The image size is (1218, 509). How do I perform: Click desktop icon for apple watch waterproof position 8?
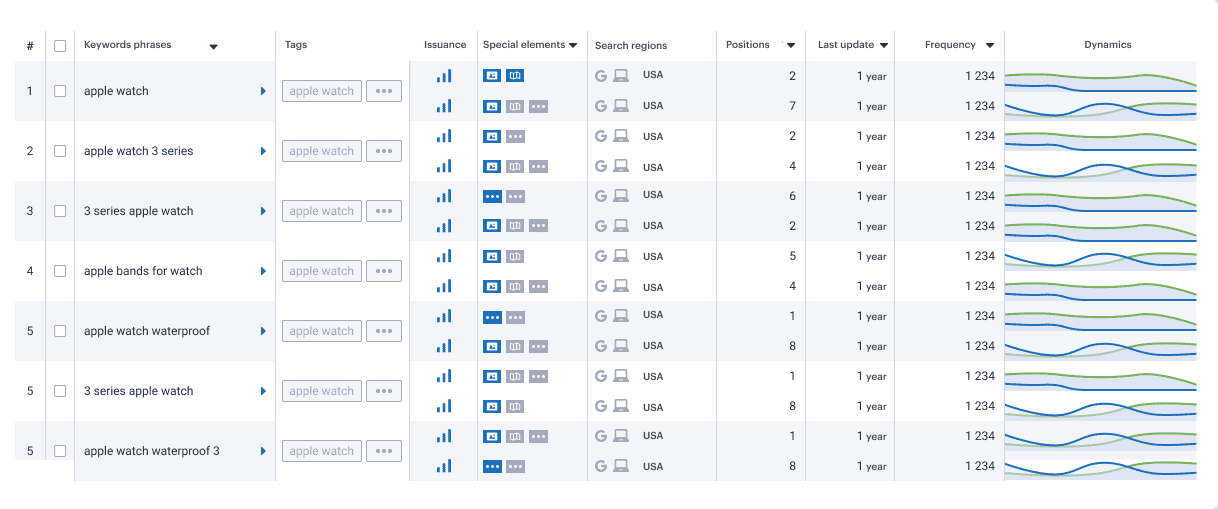(x=621, y=346)
